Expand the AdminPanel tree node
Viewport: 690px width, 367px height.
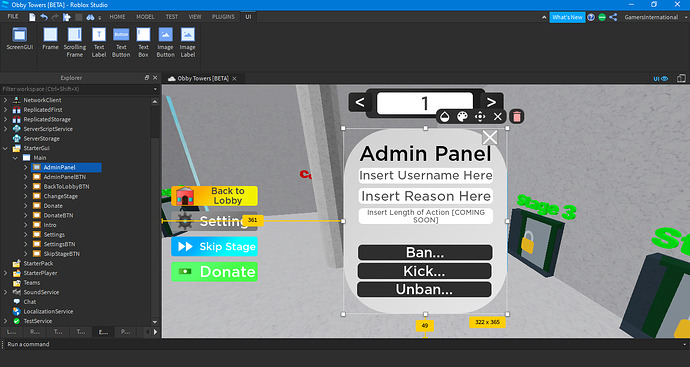tap(26, 167)
